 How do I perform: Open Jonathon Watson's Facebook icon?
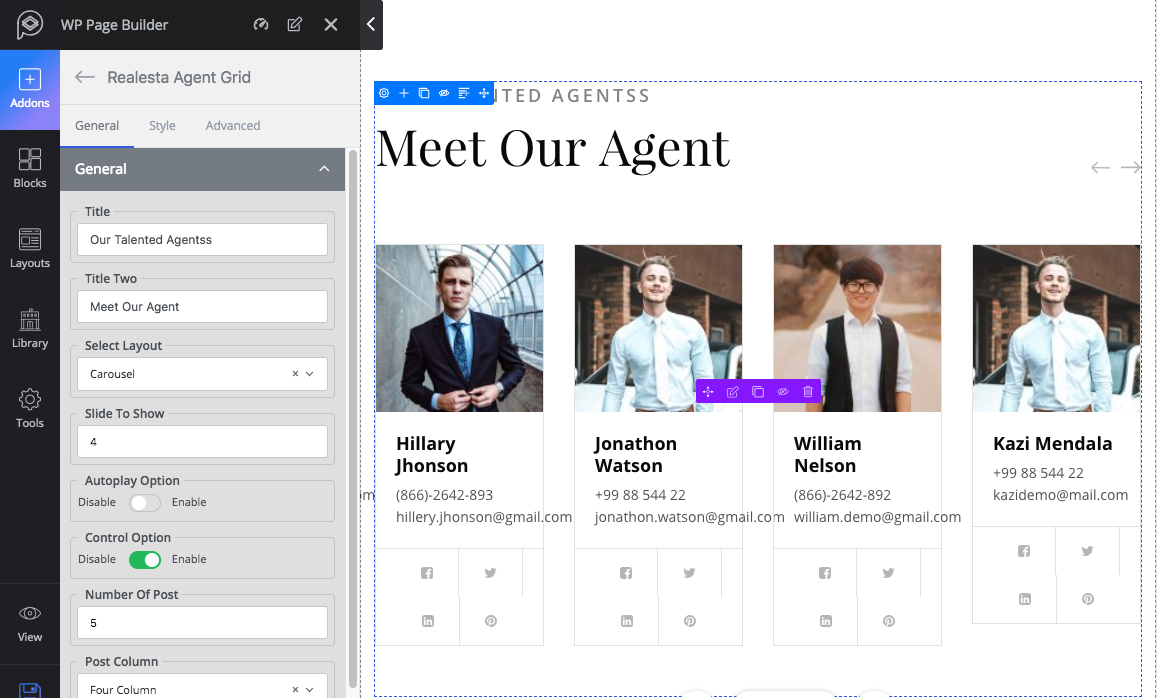[x=626, y=573]
